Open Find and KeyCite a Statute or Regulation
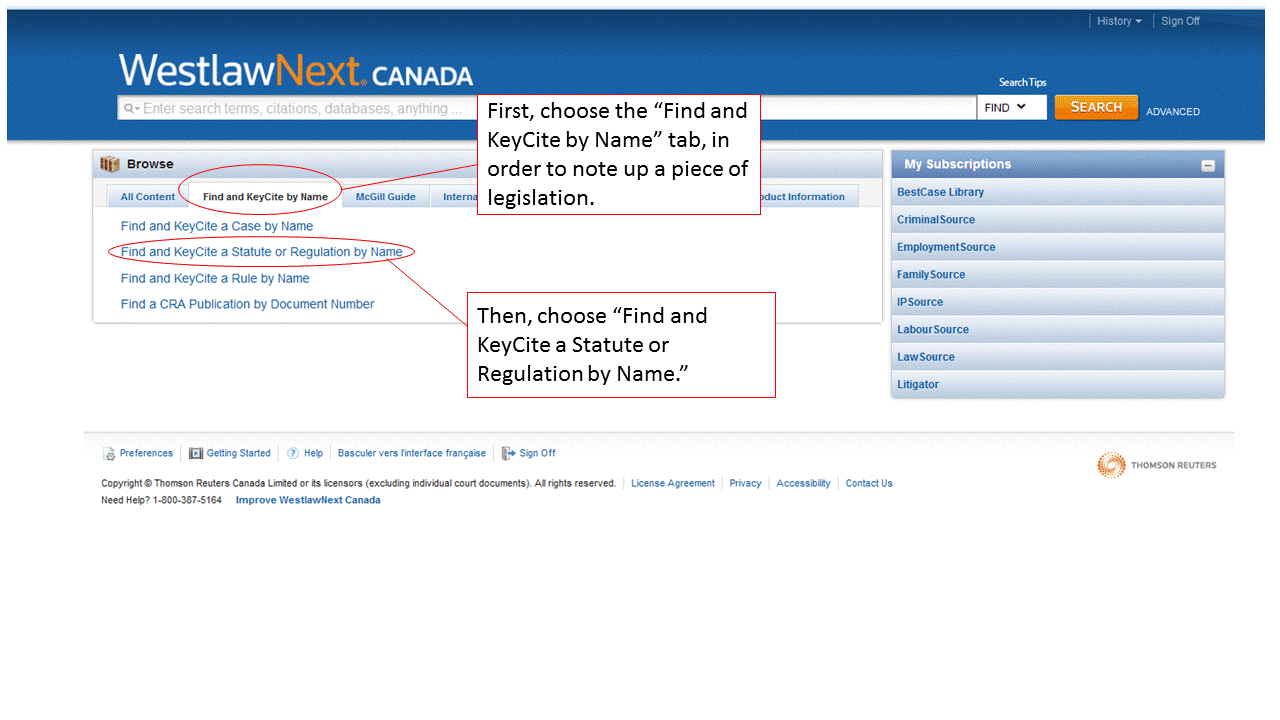The width and height of the screenshot is (1280, 720). pos(262,252)
